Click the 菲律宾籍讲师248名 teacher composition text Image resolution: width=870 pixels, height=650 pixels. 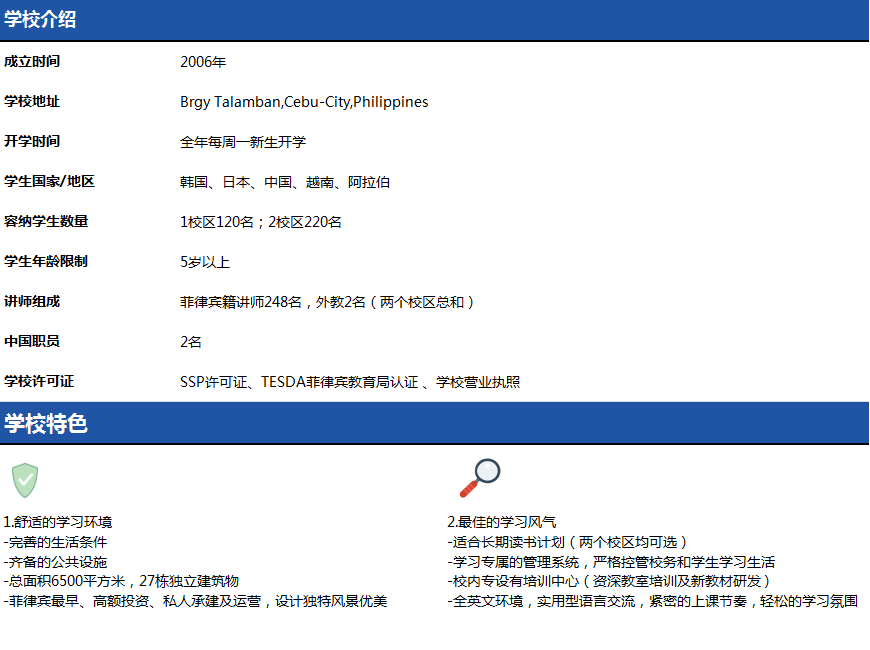point(327,302)
